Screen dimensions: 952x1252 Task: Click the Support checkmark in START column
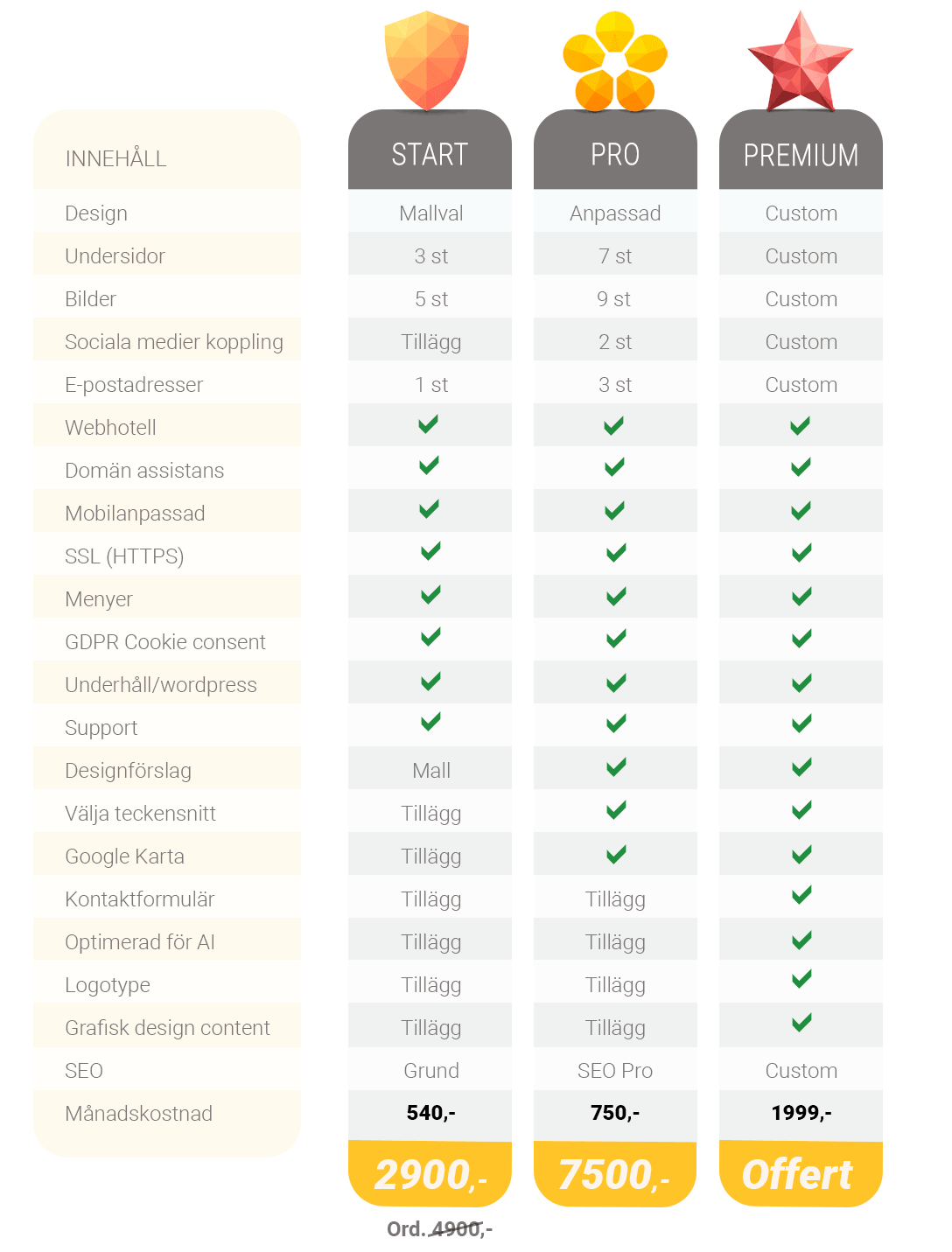pyautogui.click(x=430, y=722)
